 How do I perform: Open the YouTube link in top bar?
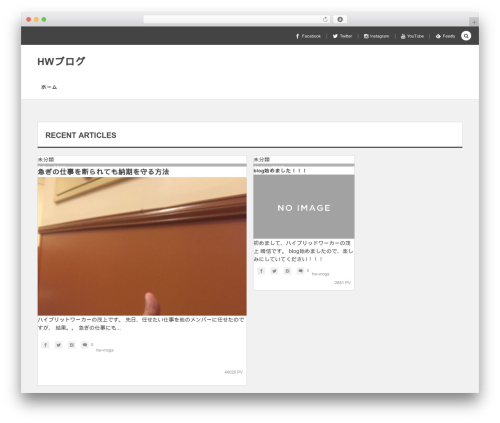pos(412,36)
